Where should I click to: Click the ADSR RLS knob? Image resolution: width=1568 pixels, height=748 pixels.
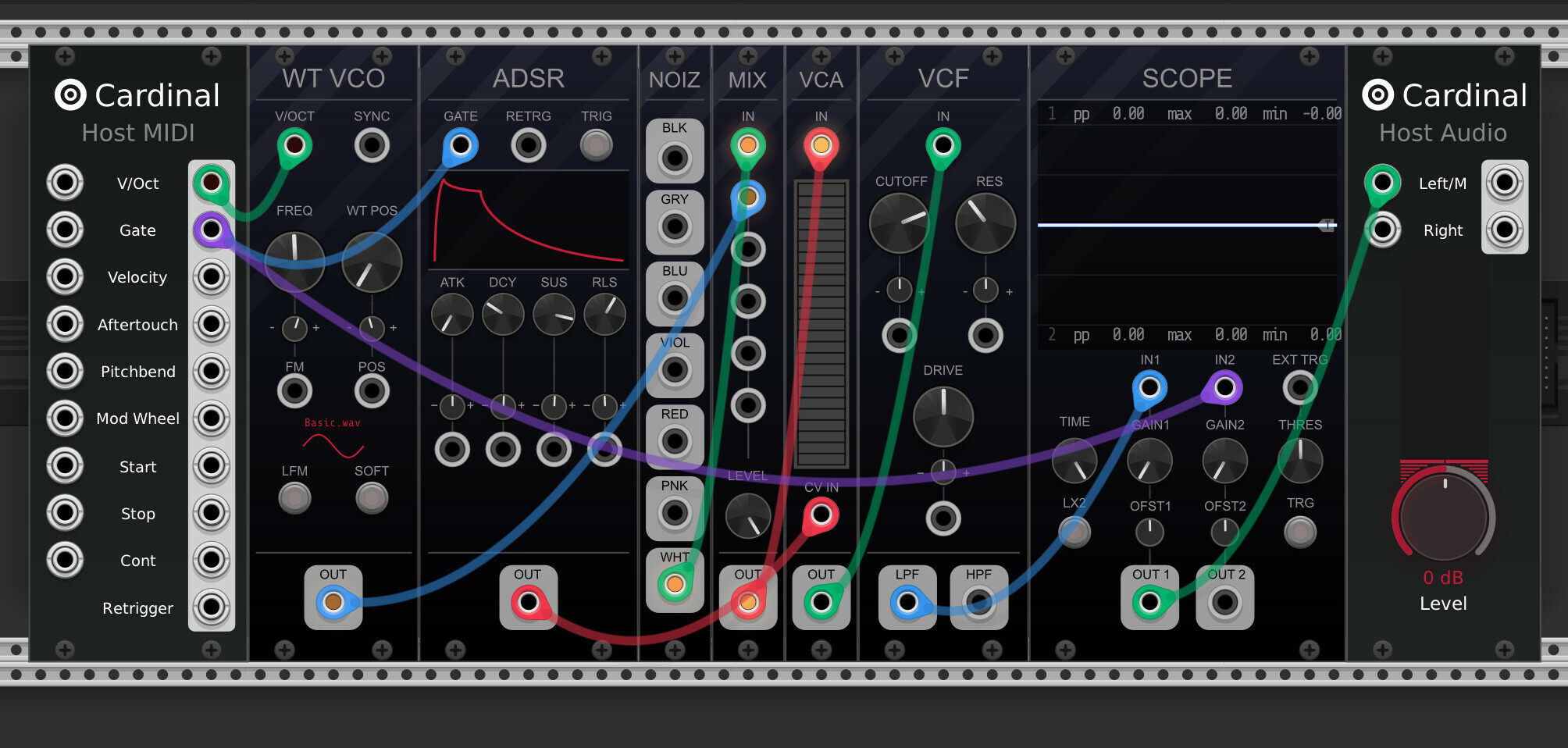604,315
